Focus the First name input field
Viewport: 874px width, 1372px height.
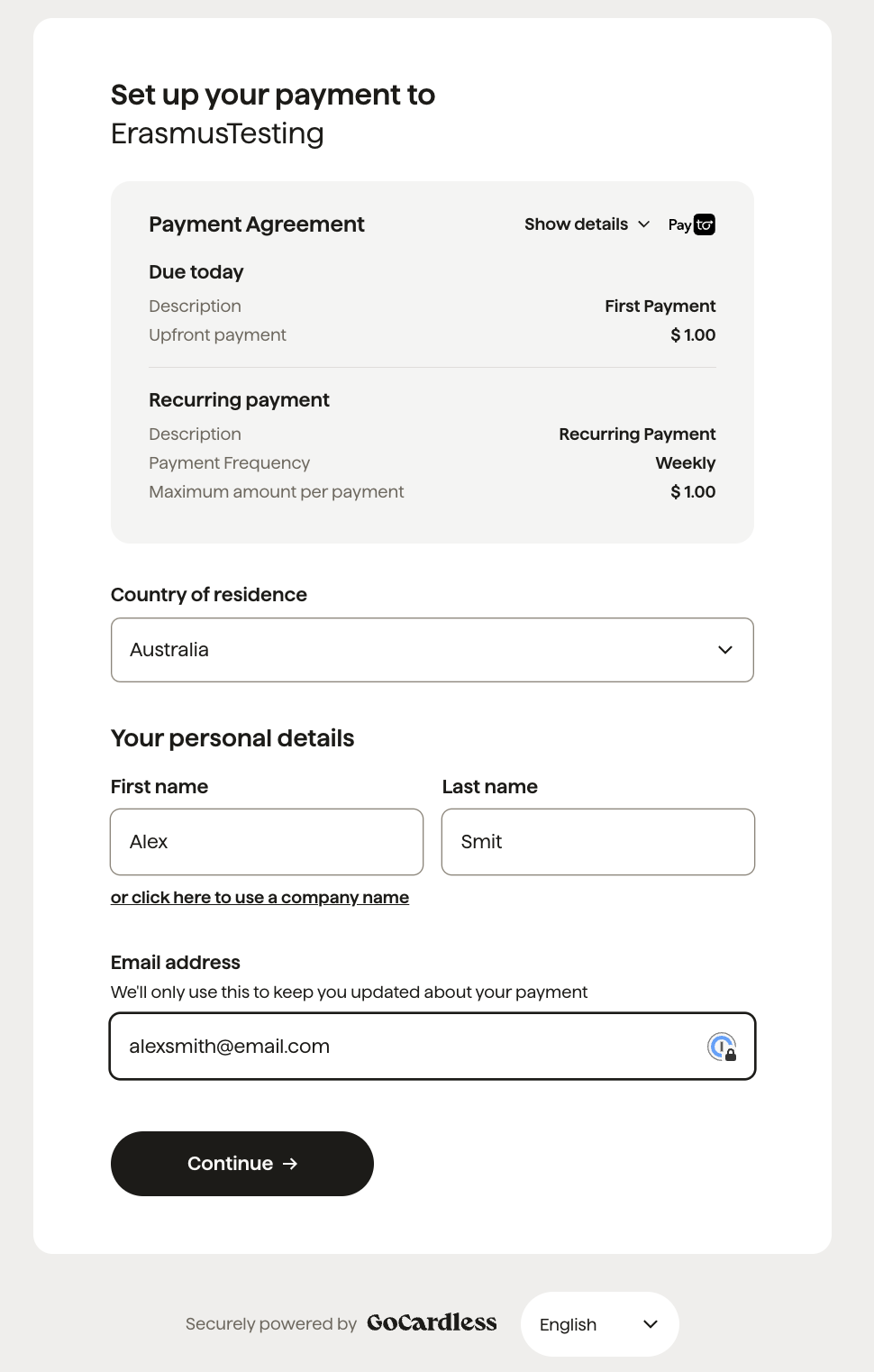click(267, 842)
